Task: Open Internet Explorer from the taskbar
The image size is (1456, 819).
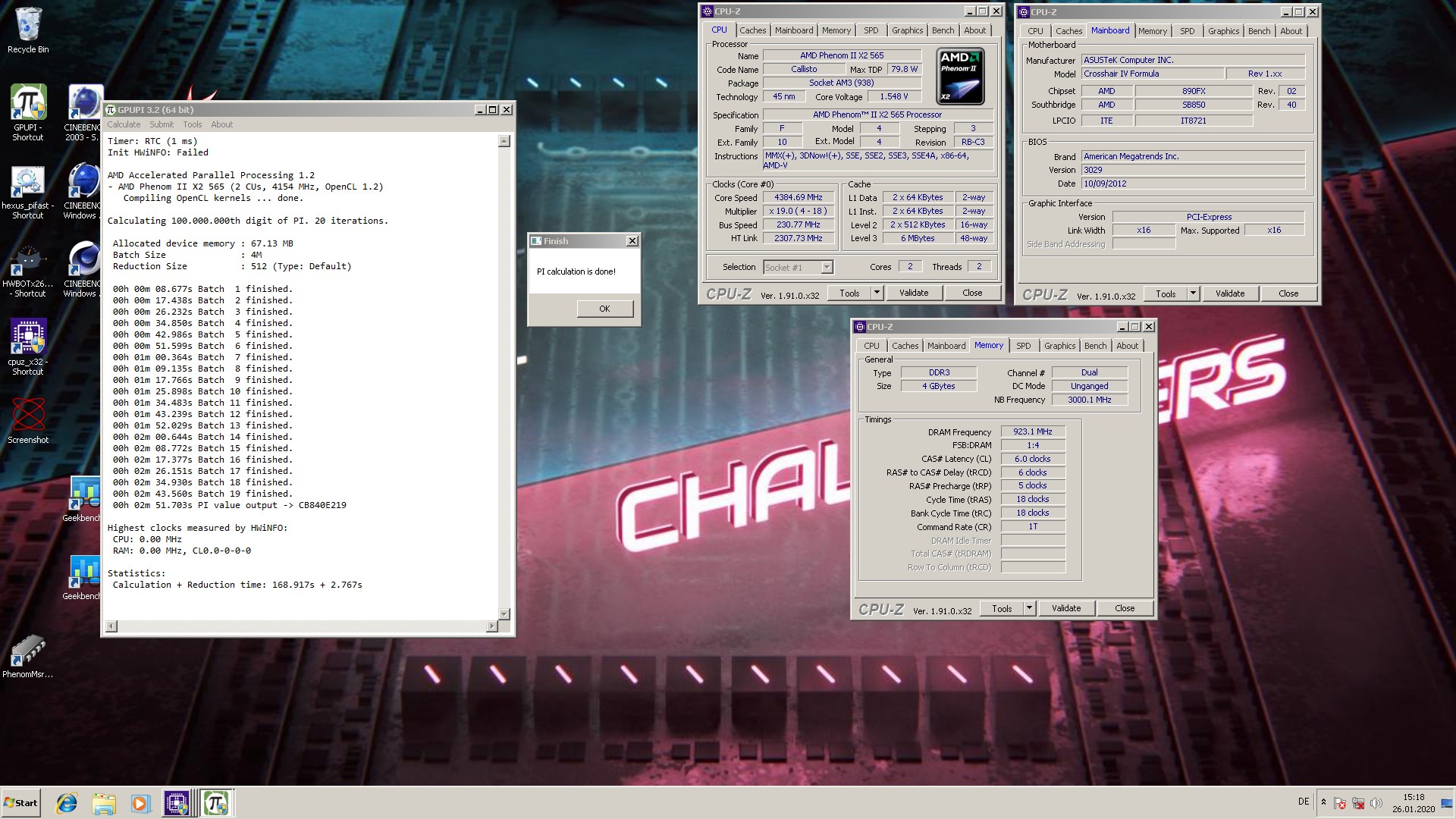Action: [67, 803]
